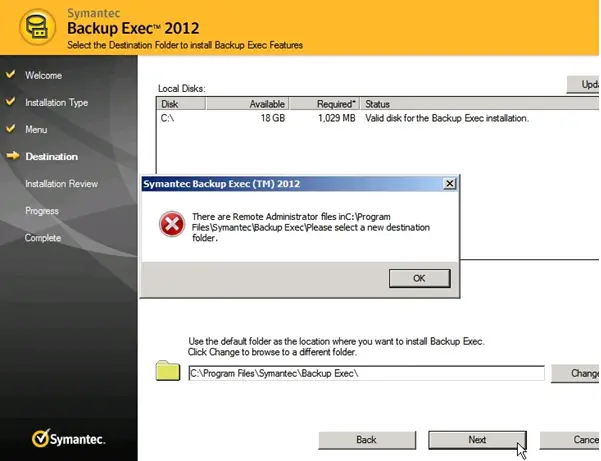Click the 'Backup Exec 2012' header title
The image size is (601, 461).
pos(133,28)
